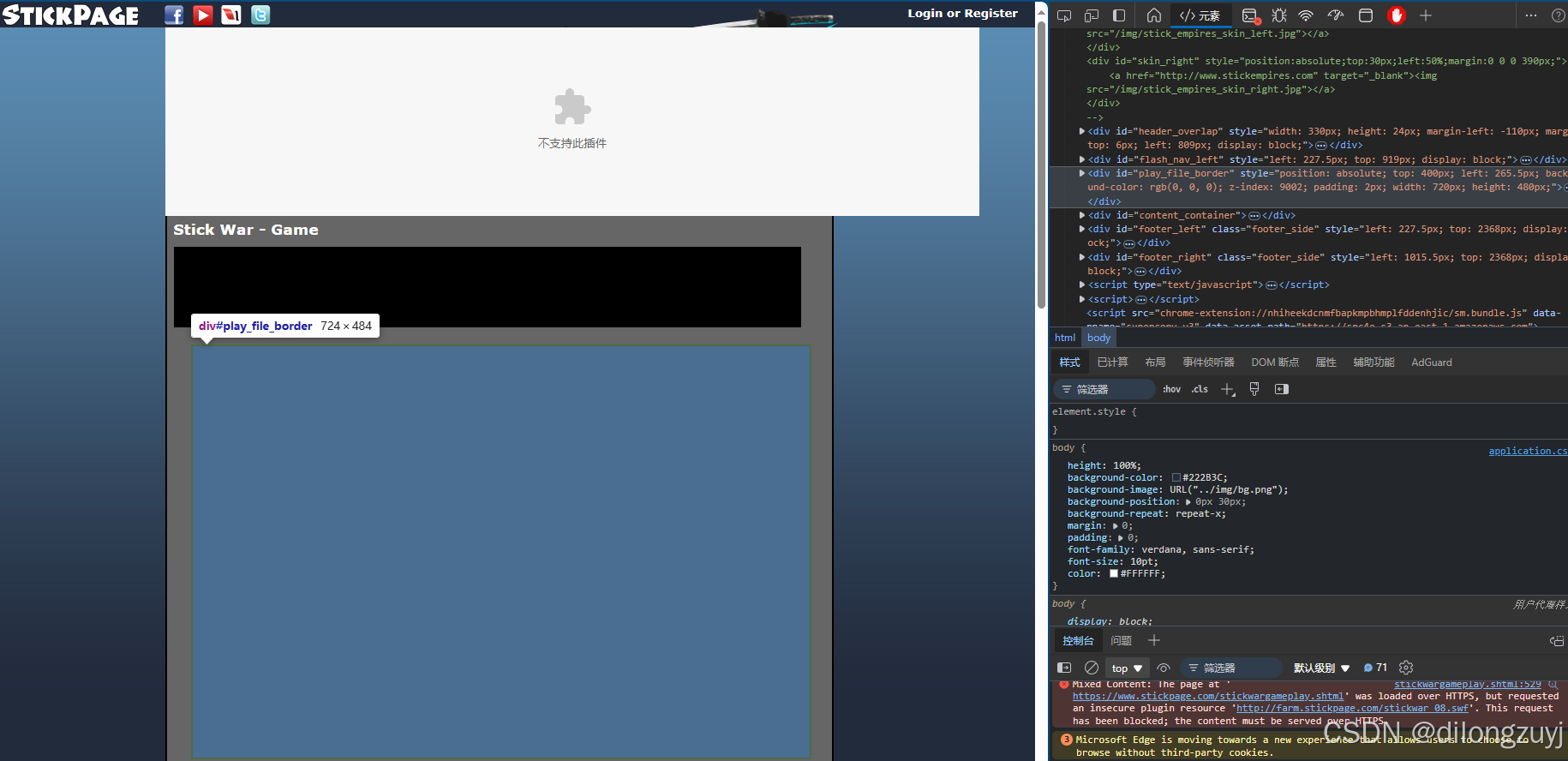Open top JavaScript context dropdown
1568x761 pixels.
[x=1127, y=668]
